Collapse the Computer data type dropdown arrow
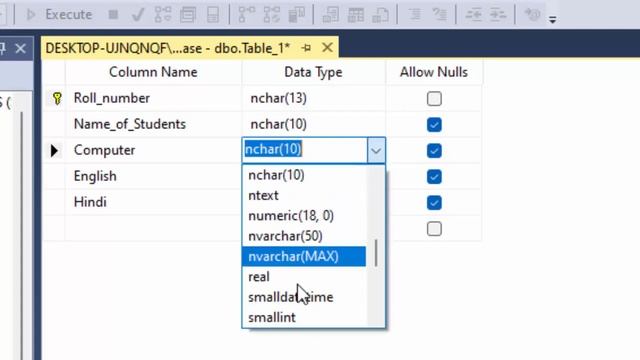640x360 pixels. [376, 151]
